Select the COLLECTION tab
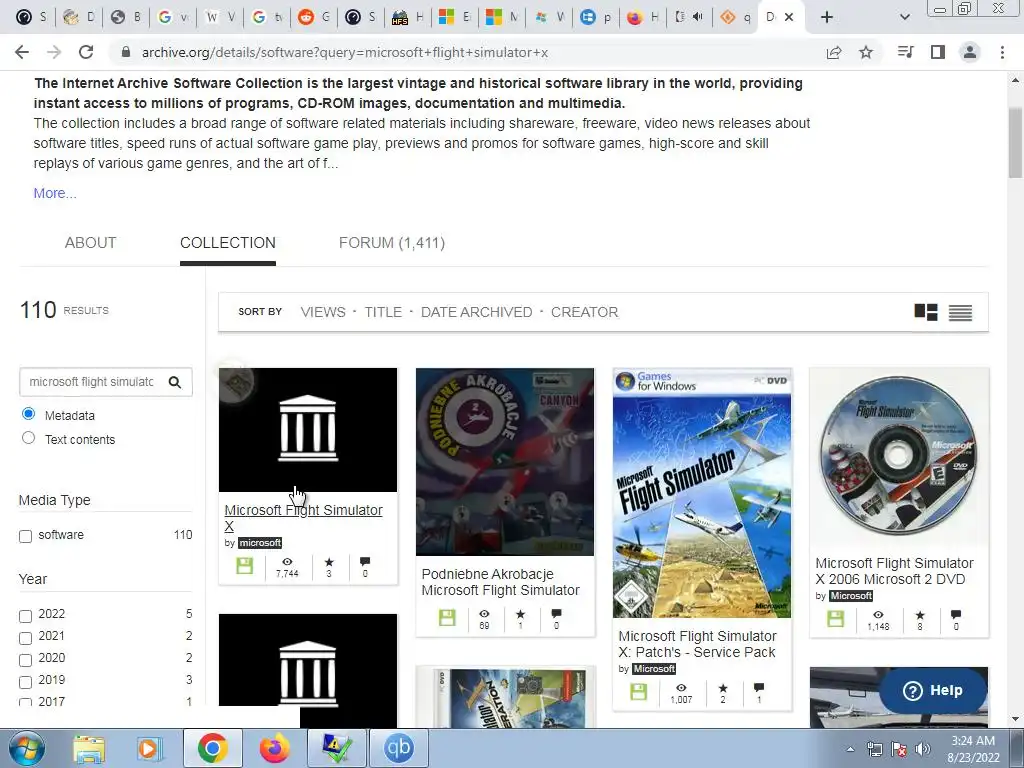 [x=227, y=243]
